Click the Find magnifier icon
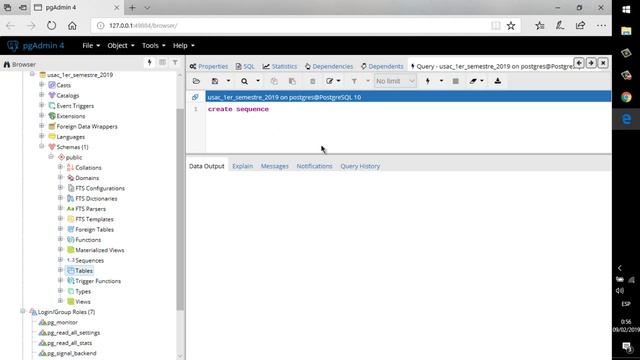This screenshot has width=640, height=360. click(244, 81)
